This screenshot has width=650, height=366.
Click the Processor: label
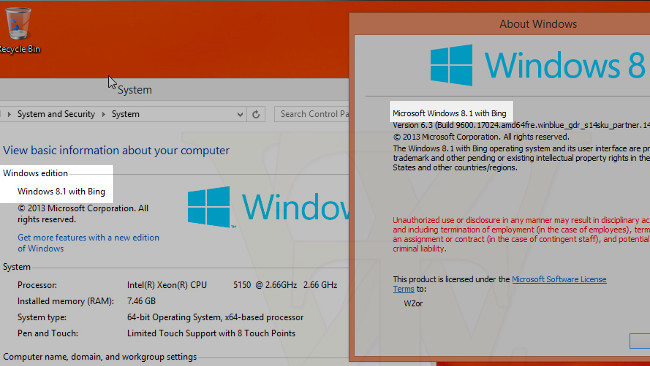37,285
